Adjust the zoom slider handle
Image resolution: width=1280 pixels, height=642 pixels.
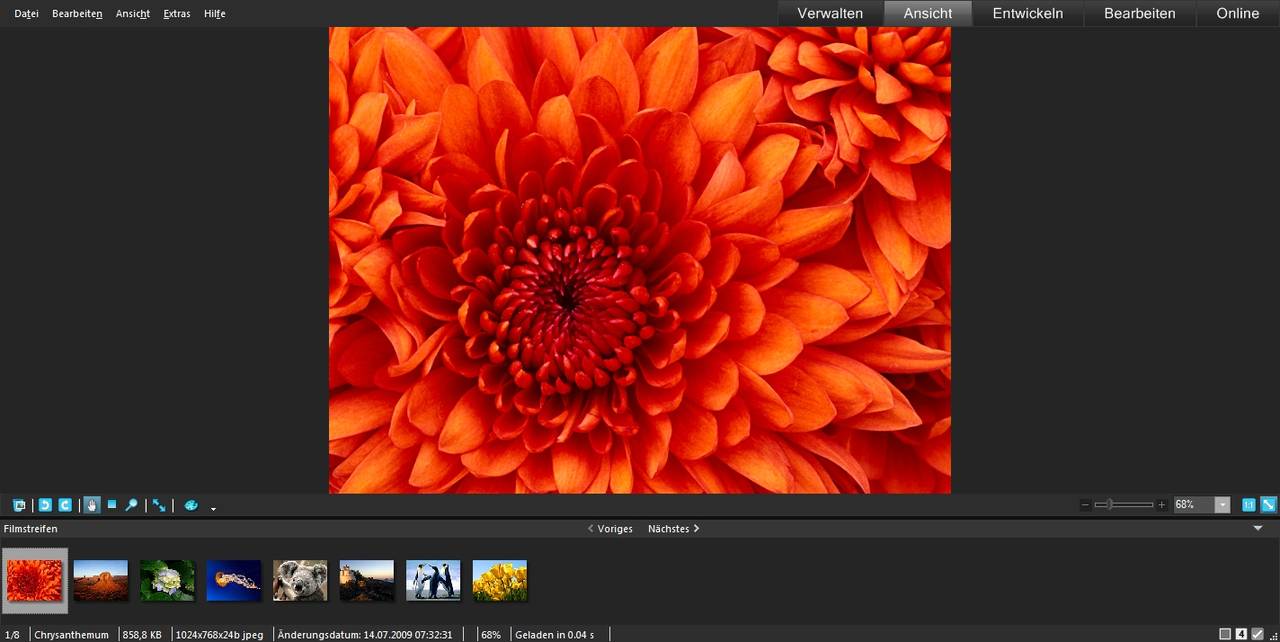coord(1110,505)
